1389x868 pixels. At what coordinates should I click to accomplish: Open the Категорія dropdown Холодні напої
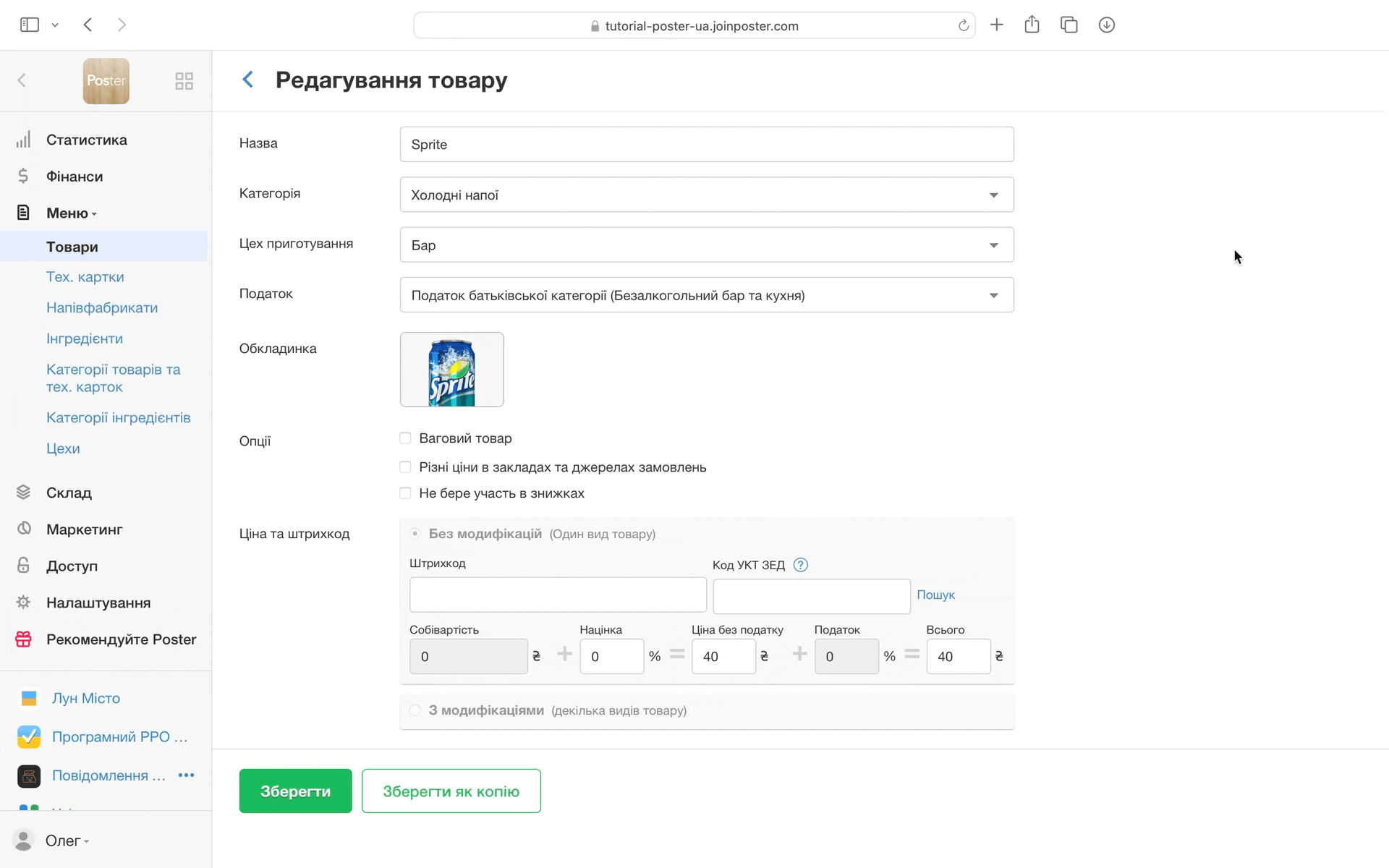pyautogui.click(x=706, y=195)
